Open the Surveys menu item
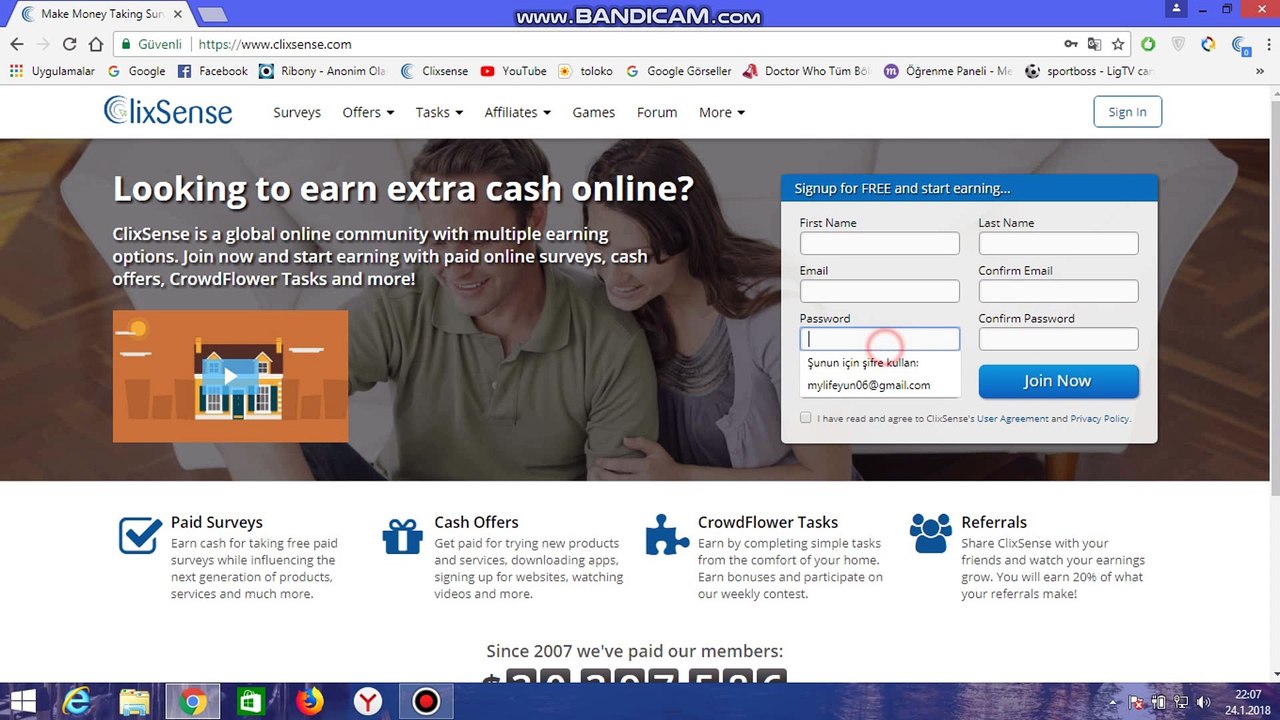This screenshot has width=1280, height=720. click(297, 112)
